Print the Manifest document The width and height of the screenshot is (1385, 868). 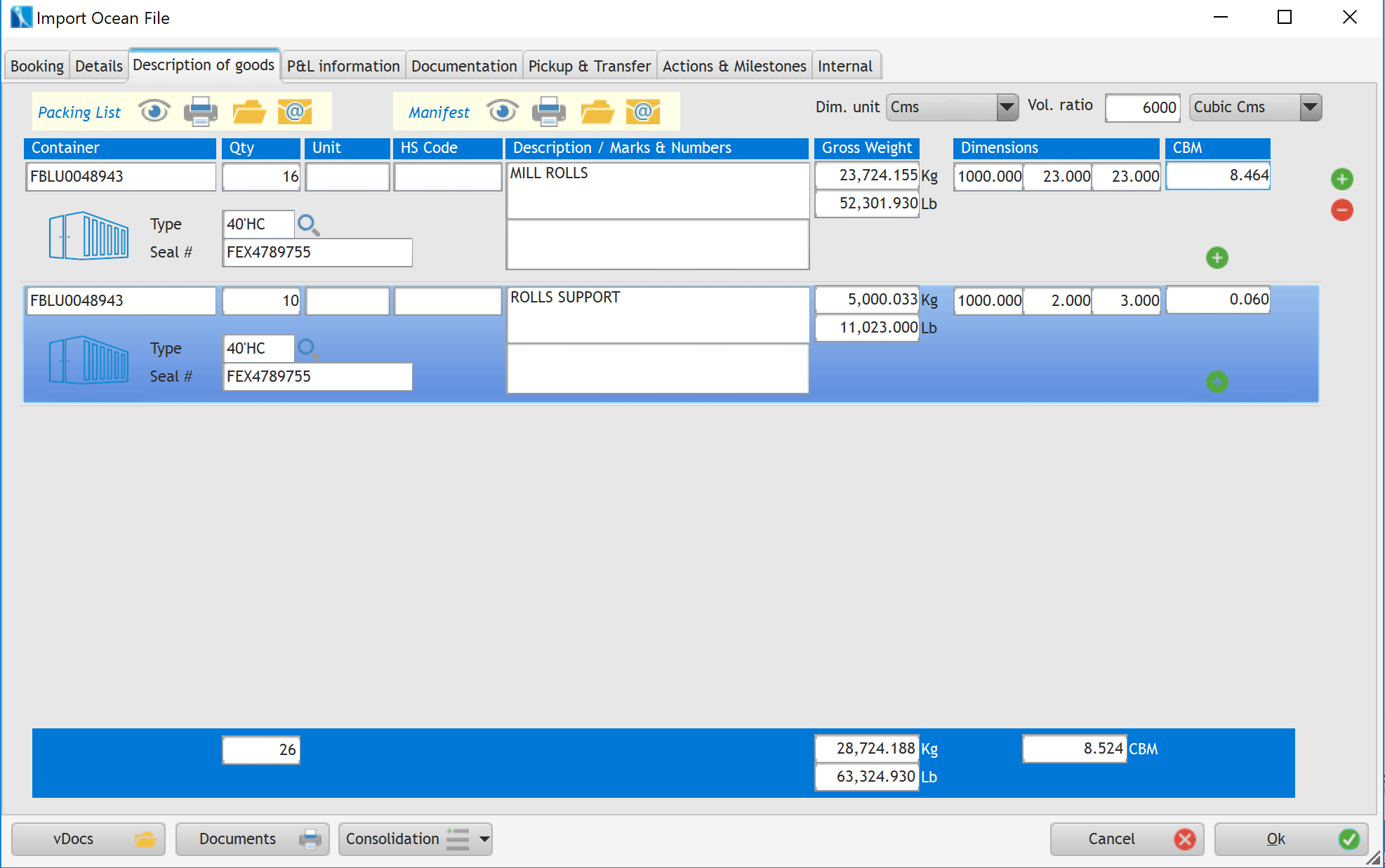tap(548, 112)
